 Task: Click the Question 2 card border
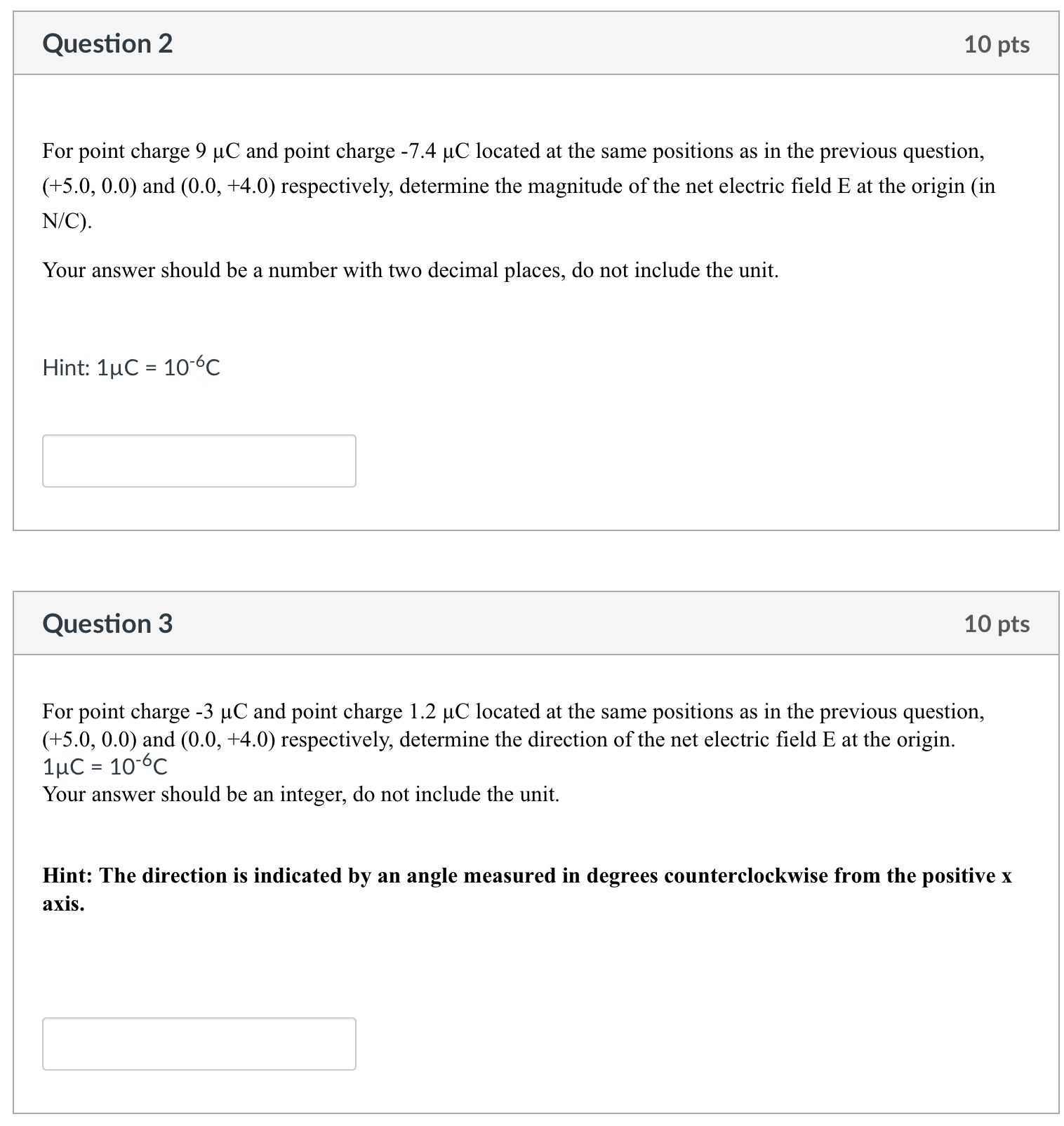tap(13, 281)
